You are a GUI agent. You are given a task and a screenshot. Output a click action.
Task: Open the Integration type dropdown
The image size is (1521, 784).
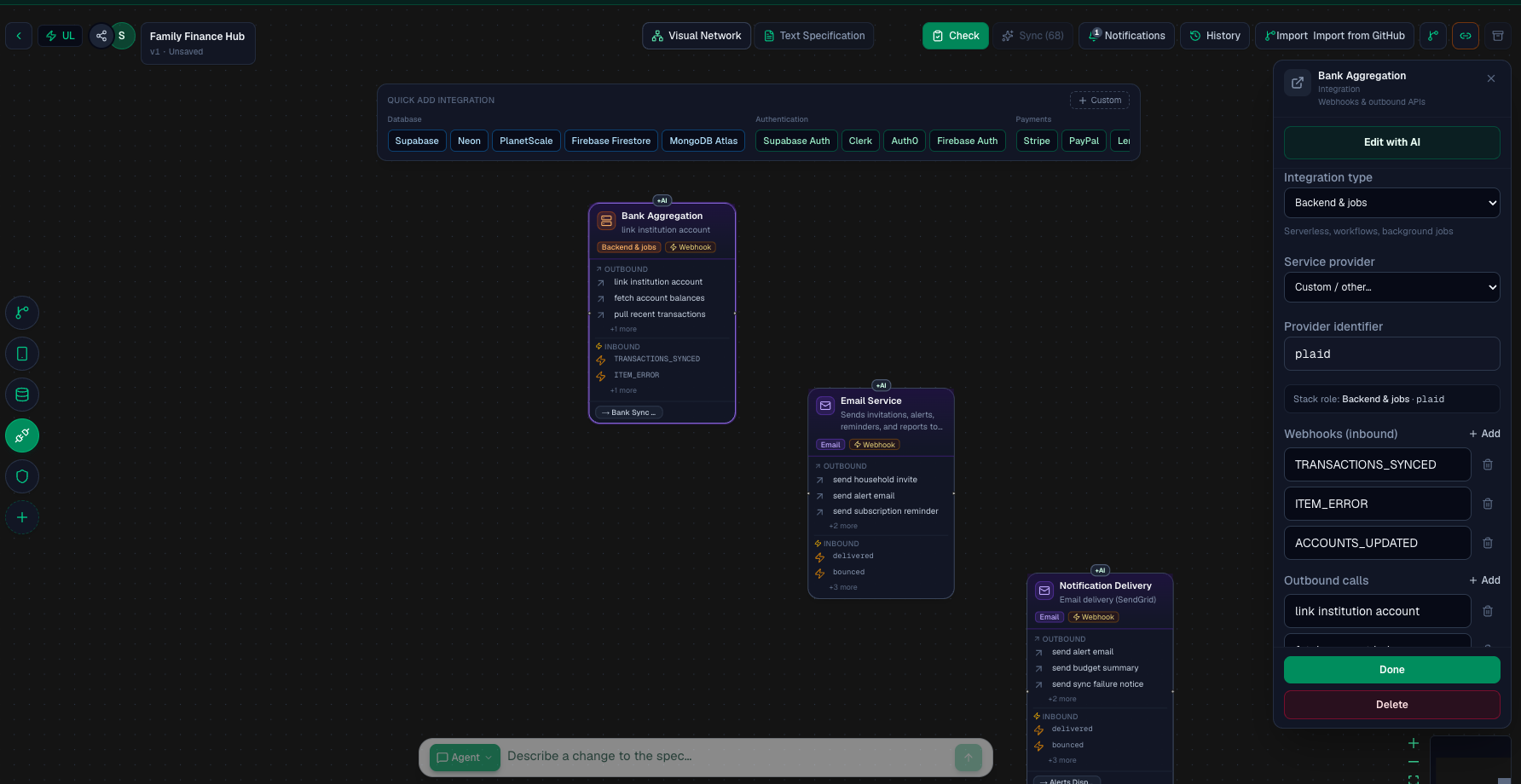(1392, 203)
